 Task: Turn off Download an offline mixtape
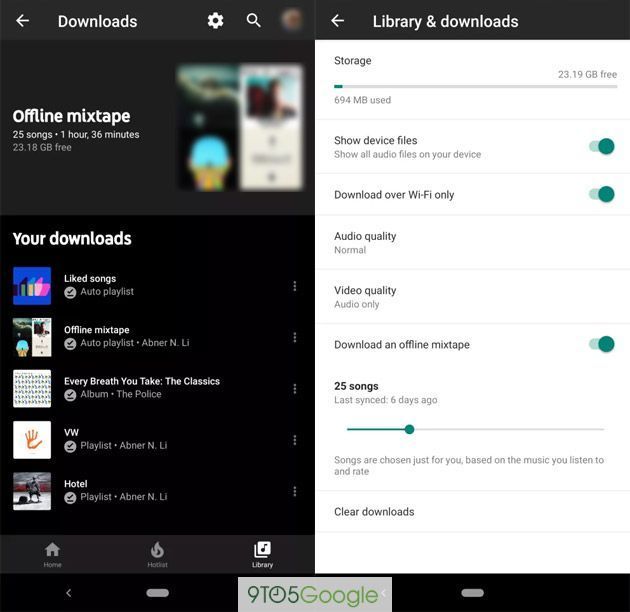click(601, 345)
